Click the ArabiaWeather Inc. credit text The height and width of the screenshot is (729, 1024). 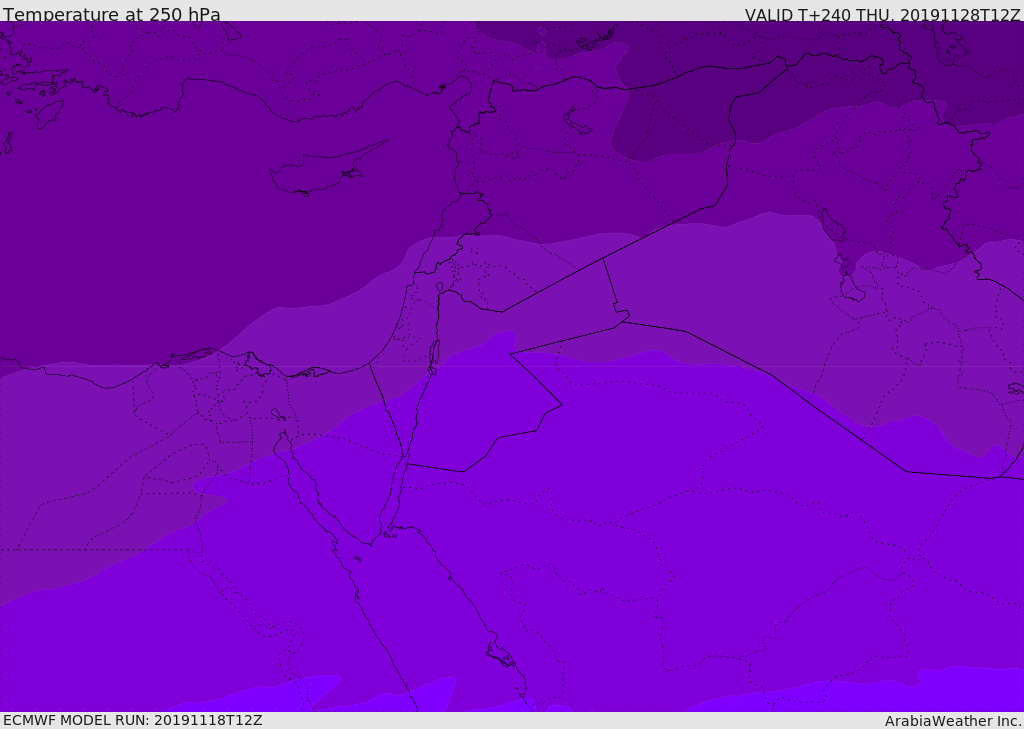[x=953, y=721]
